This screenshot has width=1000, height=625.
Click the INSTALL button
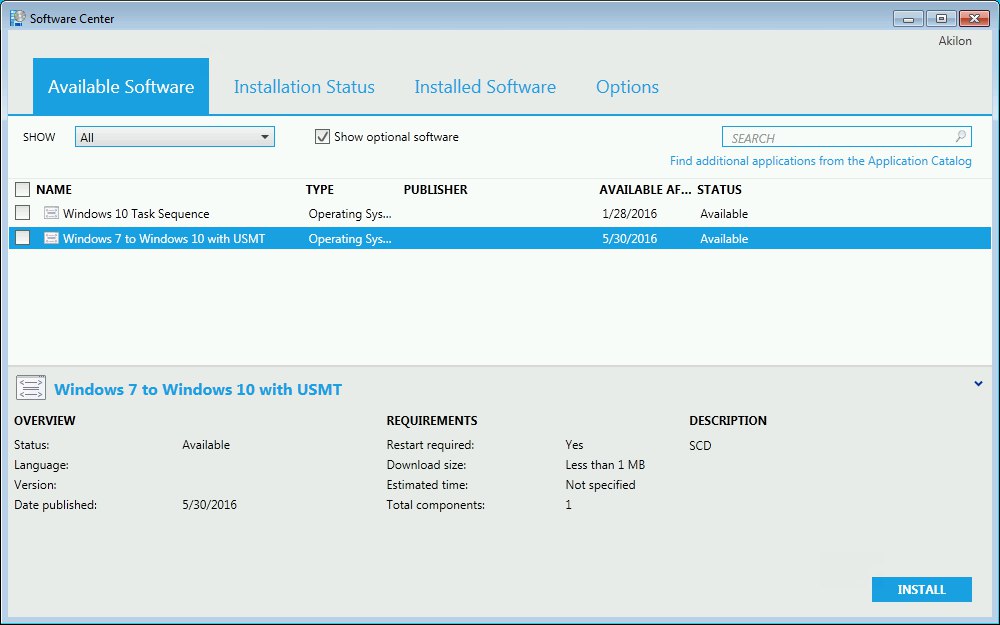[922, 589]
